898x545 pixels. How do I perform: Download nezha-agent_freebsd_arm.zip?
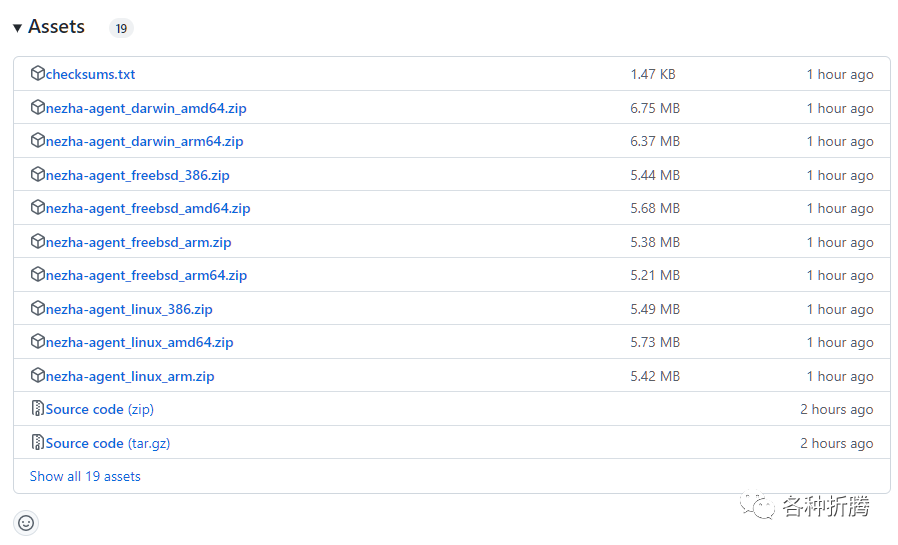pyautogui.click(x=139, y=242)
